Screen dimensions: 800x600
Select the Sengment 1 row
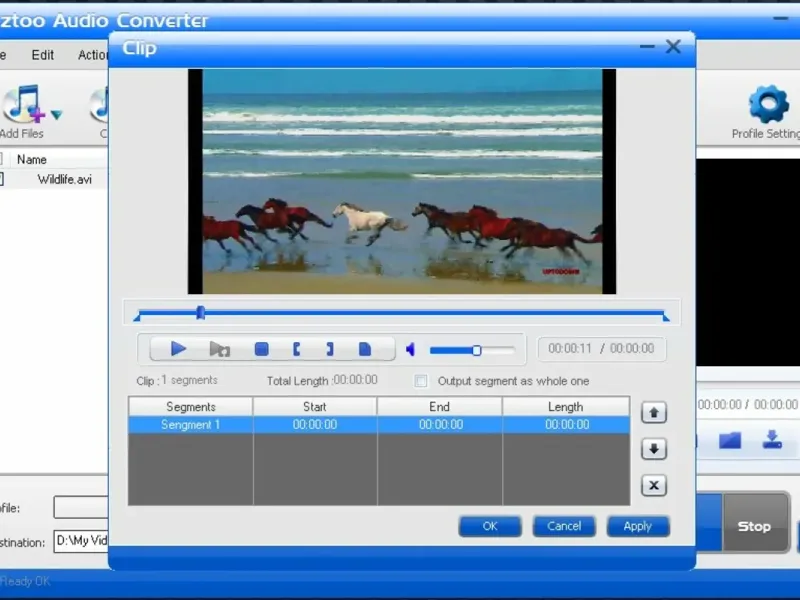pos(379,425)
